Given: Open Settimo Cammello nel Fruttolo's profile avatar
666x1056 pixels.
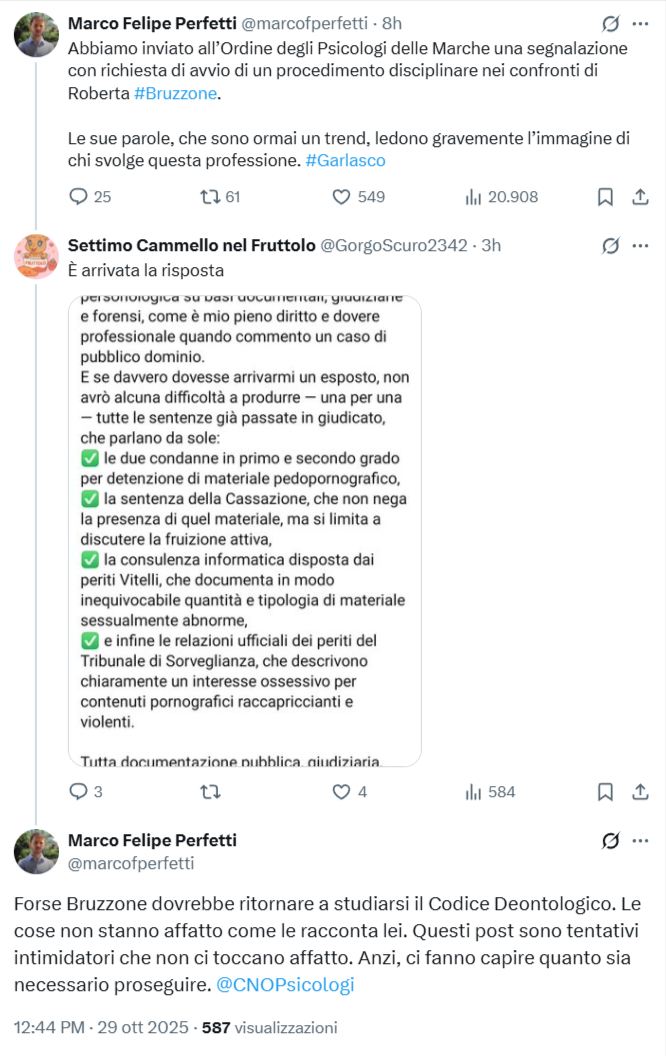Looking at the screenshot, I should point(36,256).
